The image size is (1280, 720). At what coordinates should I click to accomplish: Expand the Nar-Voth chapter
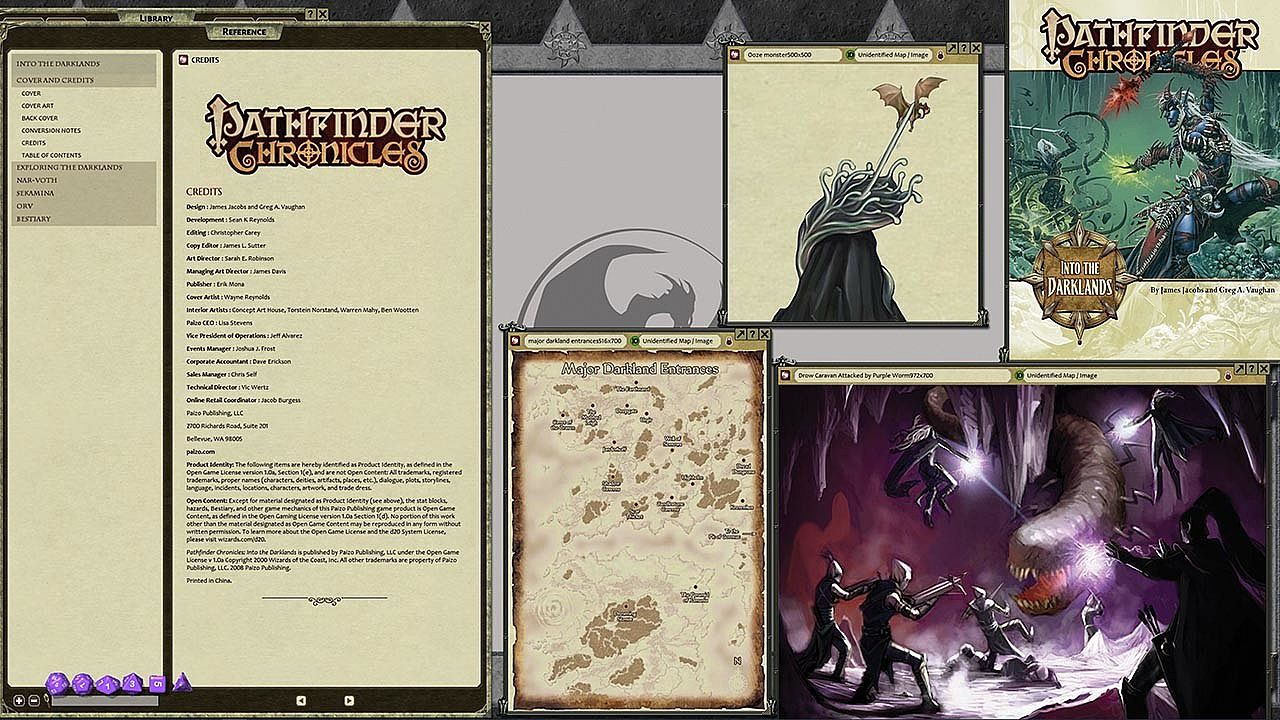pyautogui.click(x=85, y=180)
